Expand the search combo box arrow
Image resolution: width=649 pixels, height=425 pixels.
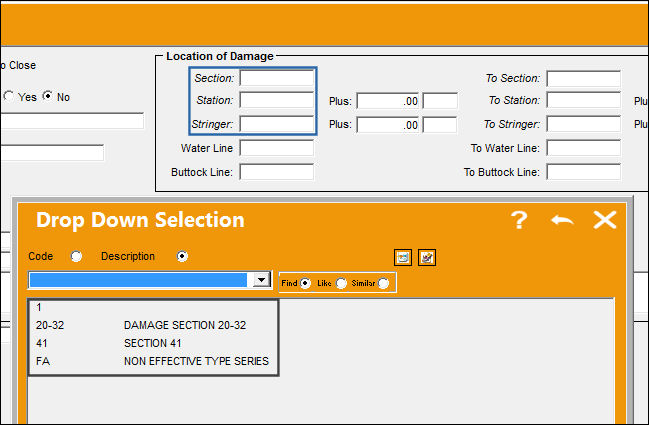click(x=261, y=280)
